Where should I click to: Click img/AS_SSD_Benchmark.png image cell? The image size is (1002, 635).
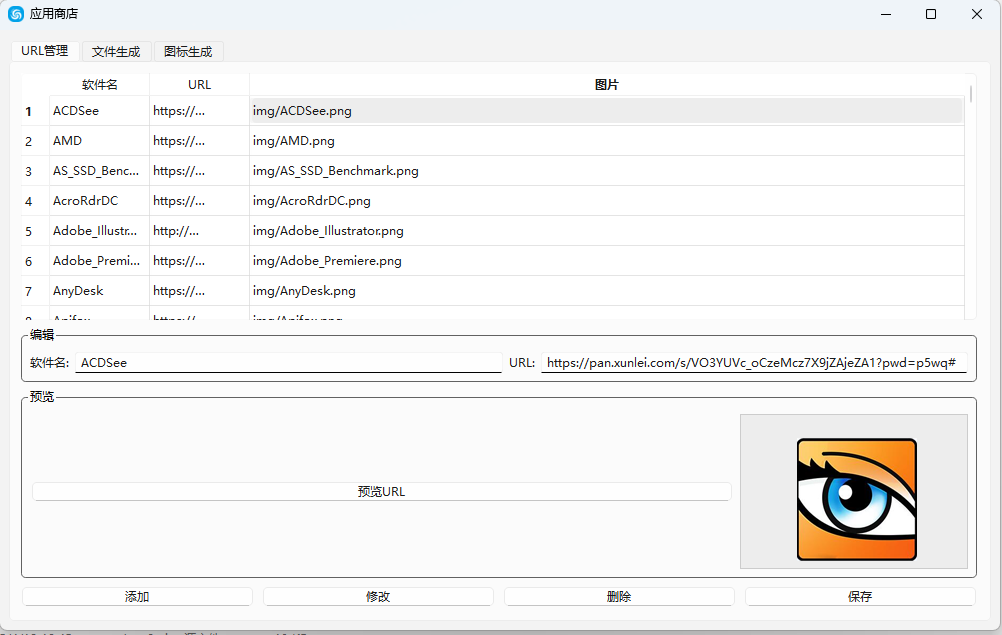606,171
